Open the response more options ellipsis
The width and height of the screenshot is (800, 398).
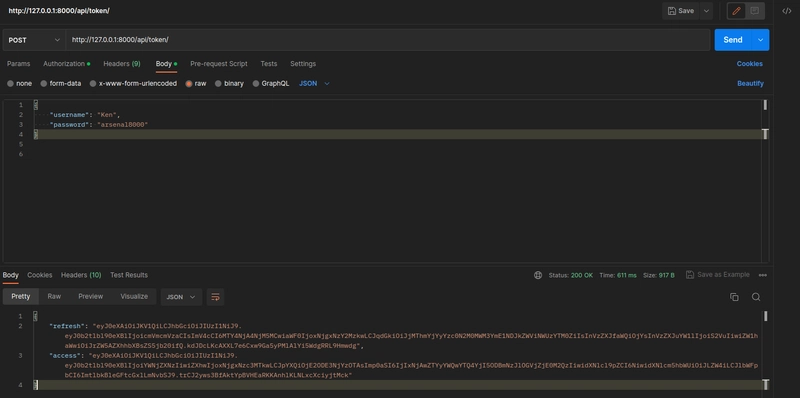(763, 275)
